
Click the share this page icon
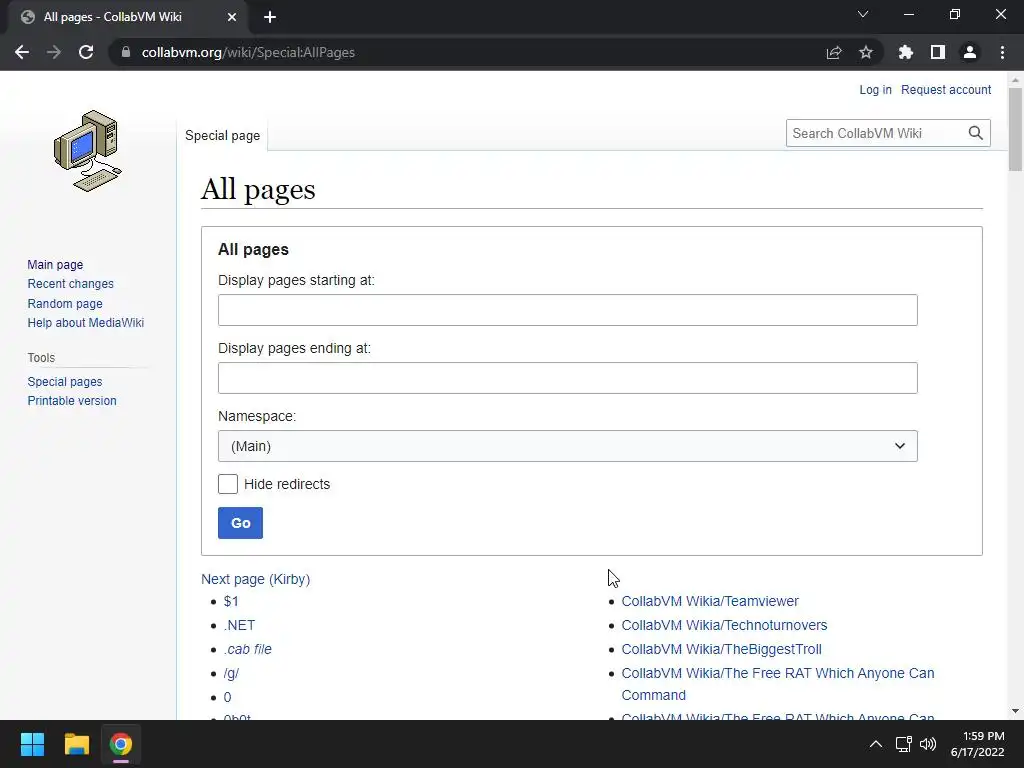click(834, 52)
